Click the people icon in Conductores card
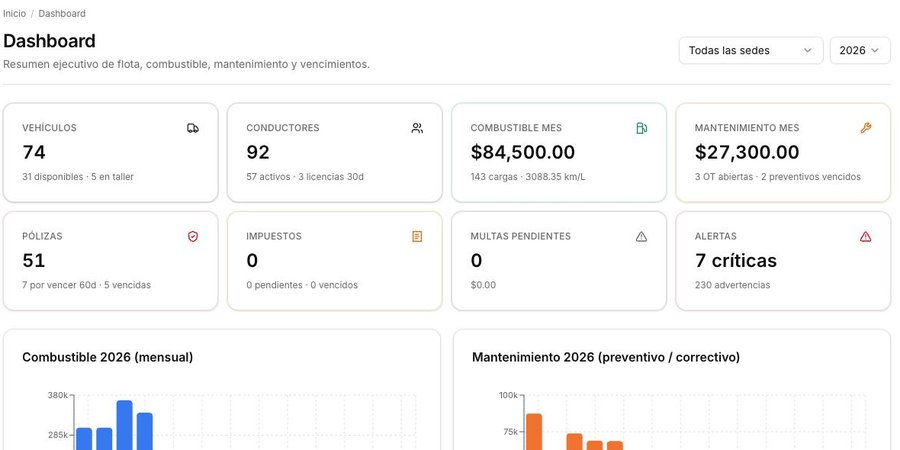 (x=417, y=128)
